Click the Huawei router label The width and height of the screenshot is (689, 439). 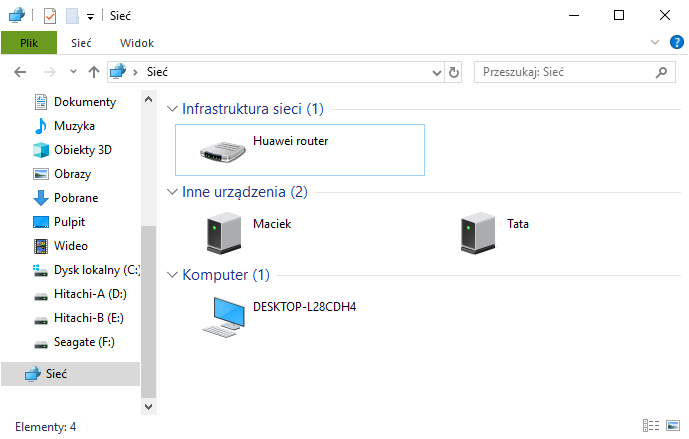click(x=291, y=141)
